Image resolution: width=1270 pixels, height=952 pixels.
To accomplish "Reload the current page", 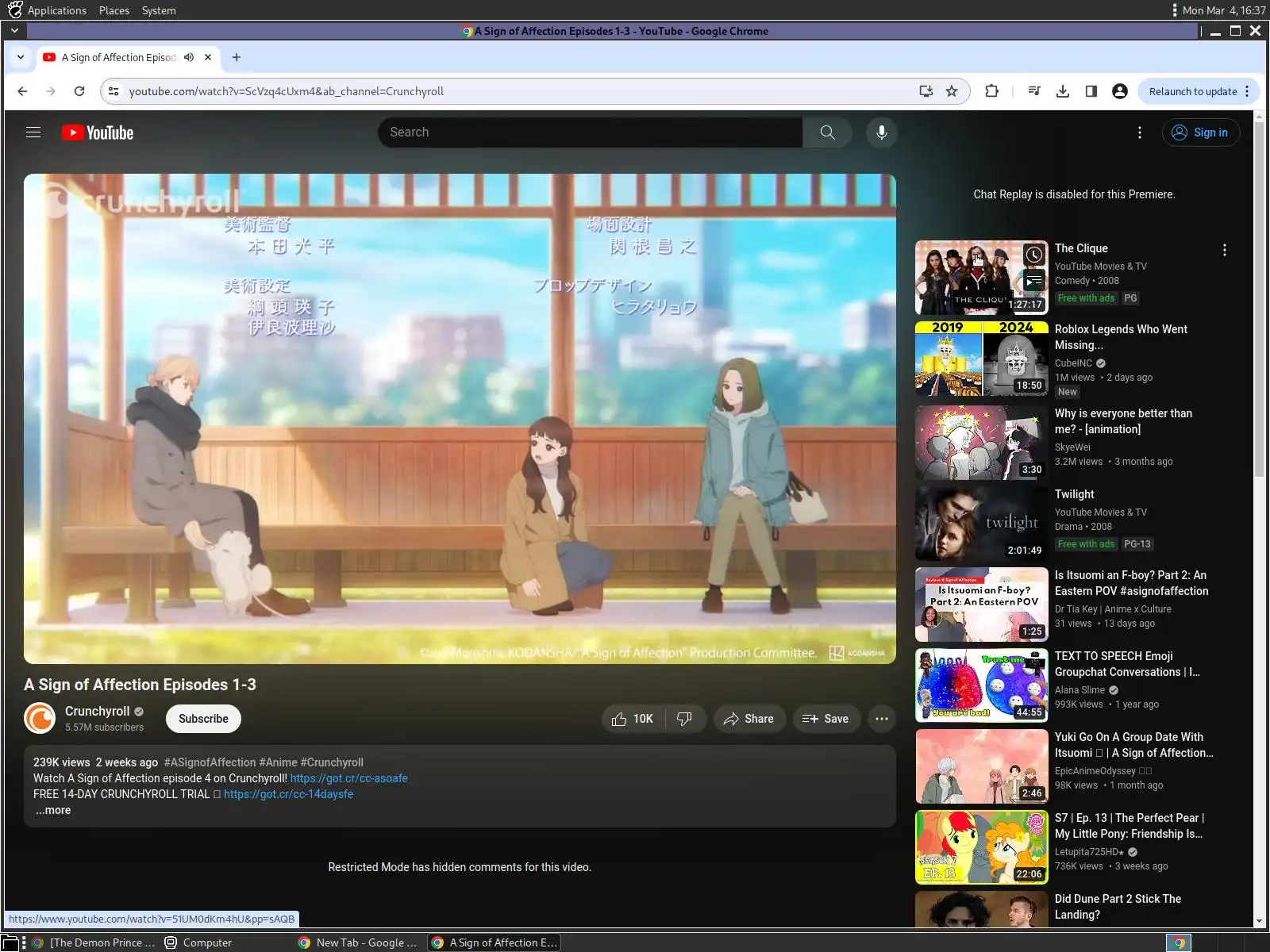I will 79,91.
